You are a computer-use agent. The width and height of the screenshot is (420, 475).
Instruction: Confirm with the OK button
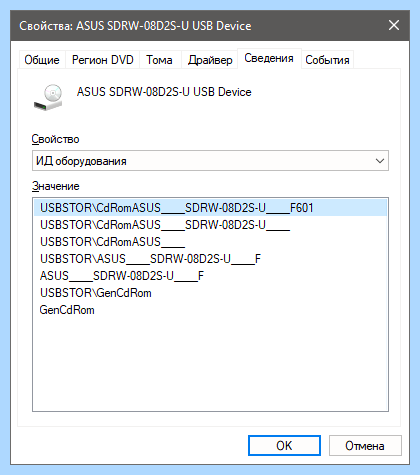284,445
